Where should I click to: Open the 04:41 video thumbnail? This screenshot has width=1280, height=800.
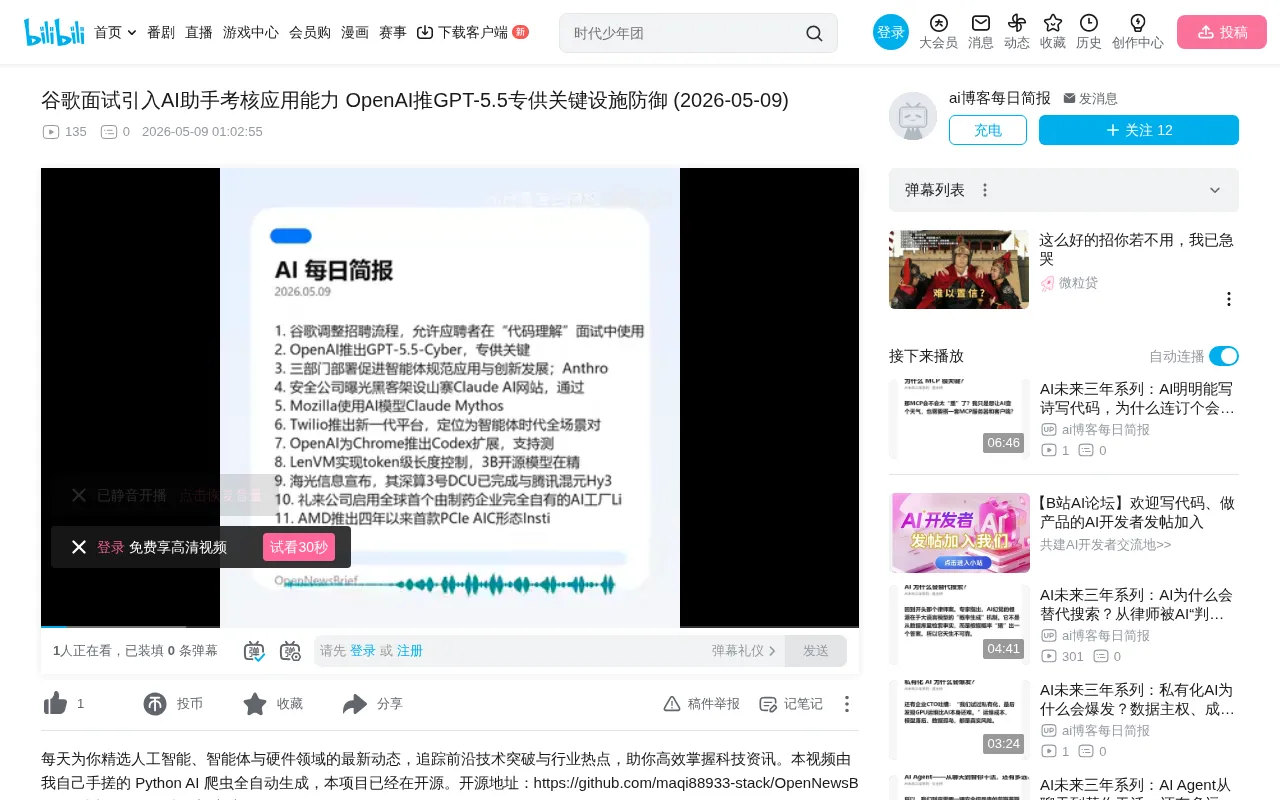click(959, 625)
